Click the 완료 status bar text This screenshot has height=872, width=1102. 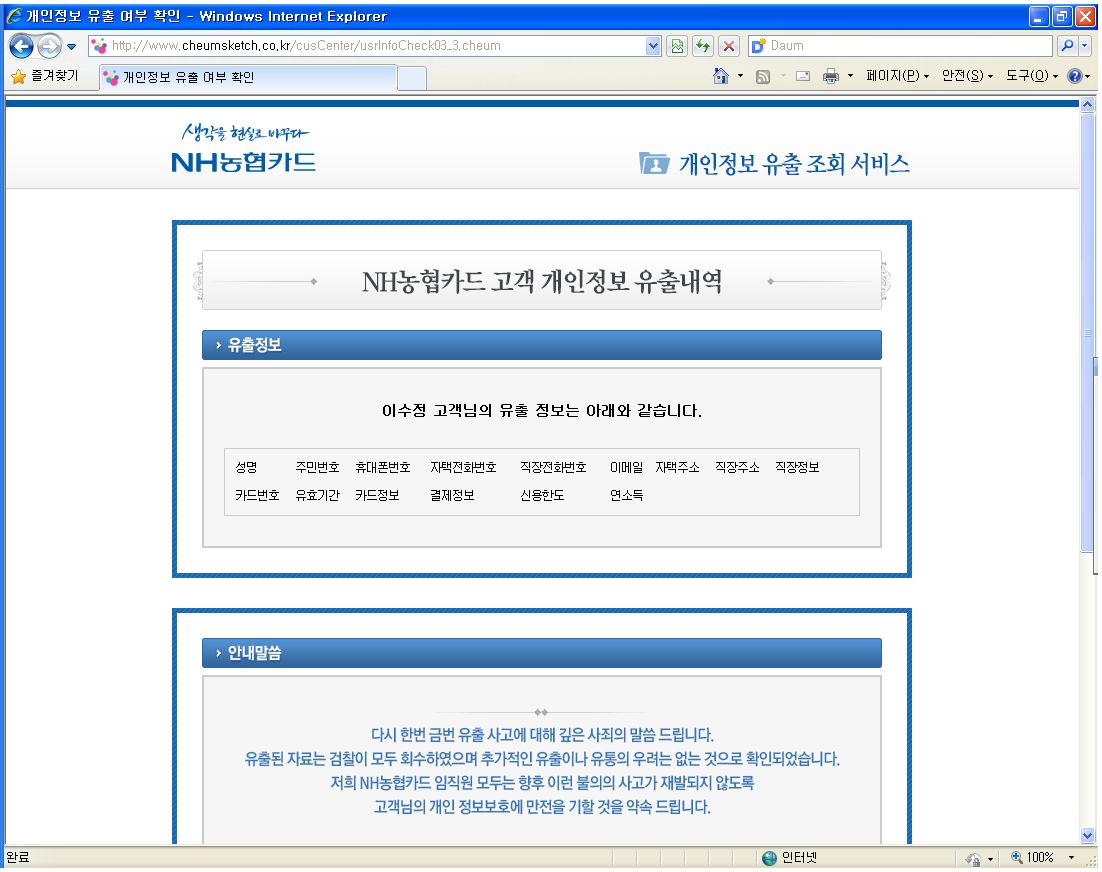[x=18, y=857]
